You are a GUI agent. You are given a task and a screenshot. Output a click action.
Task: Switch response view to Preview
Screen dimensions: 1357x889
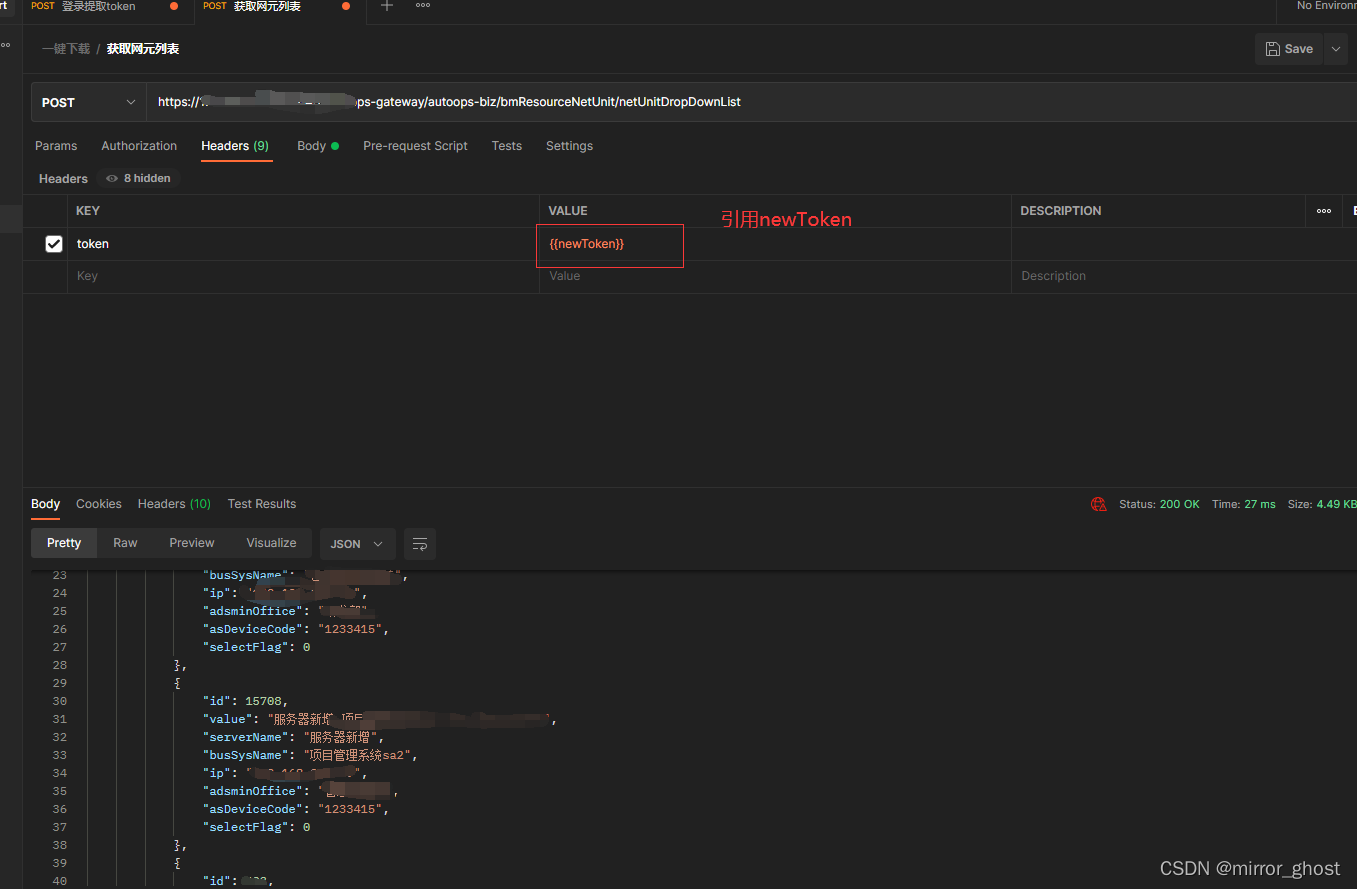tap(192, 543)
